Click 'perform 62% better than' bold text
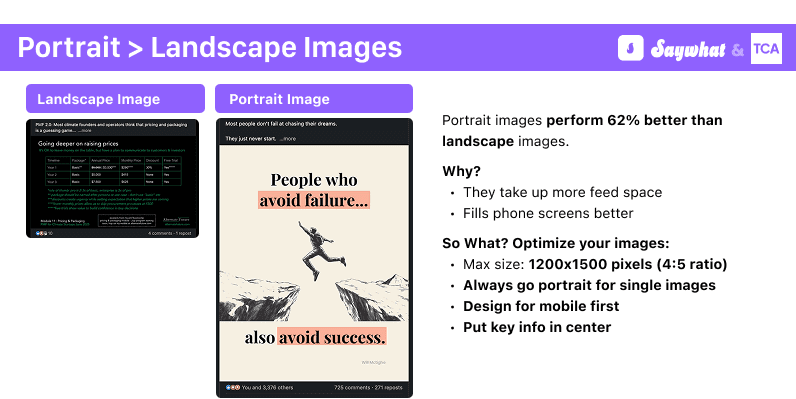Viewport: 796px width, 399px height. click(x=634, y=120)
